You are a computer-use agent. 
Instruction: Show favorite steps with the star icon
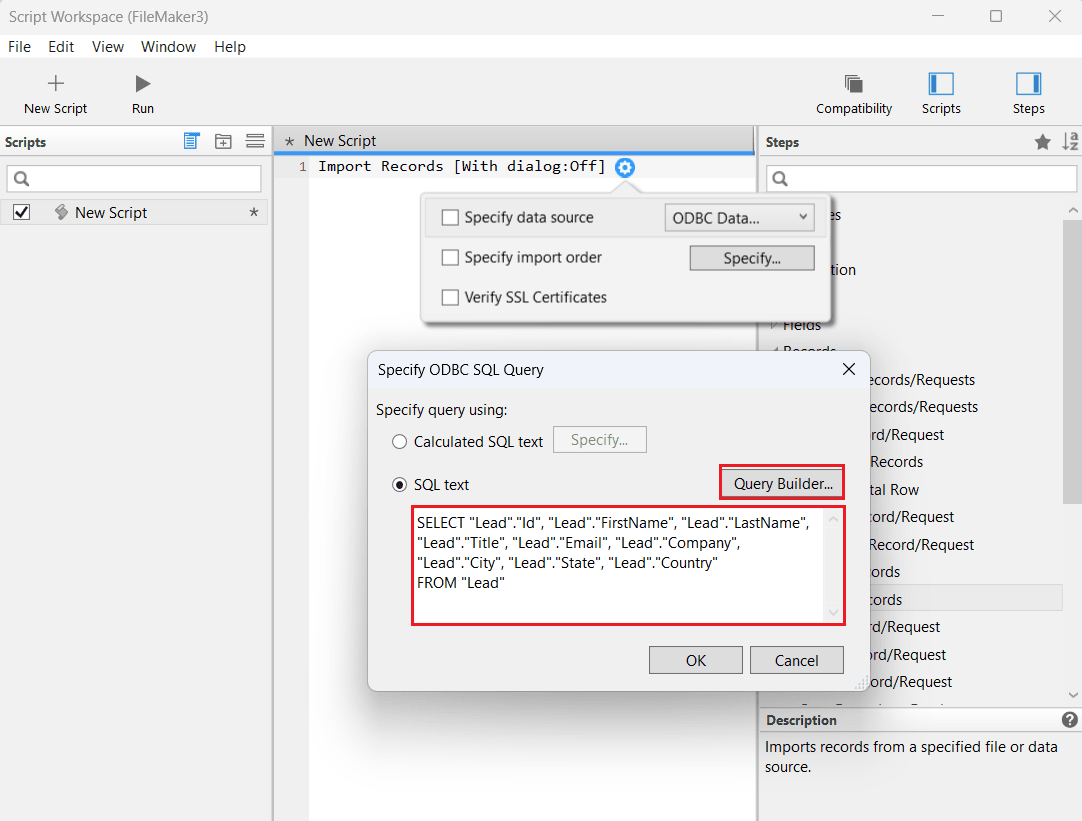1042,142
